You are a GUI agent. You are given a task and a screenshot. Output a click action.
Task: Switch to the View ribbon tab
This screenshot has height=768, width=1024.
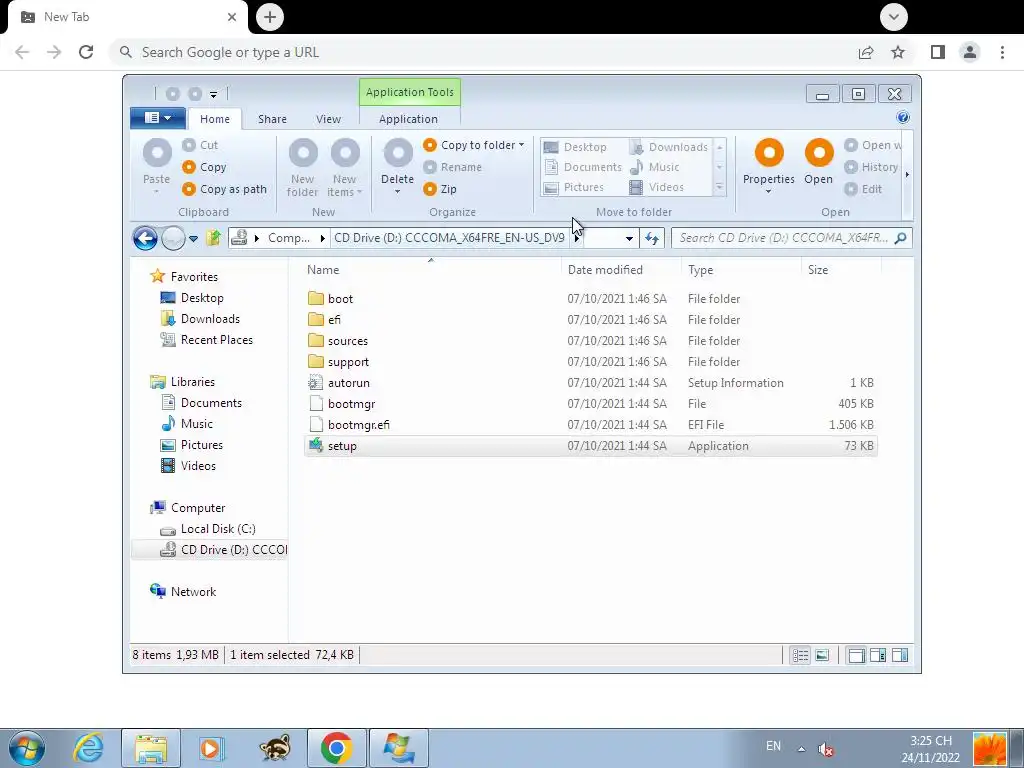point(328,119)
